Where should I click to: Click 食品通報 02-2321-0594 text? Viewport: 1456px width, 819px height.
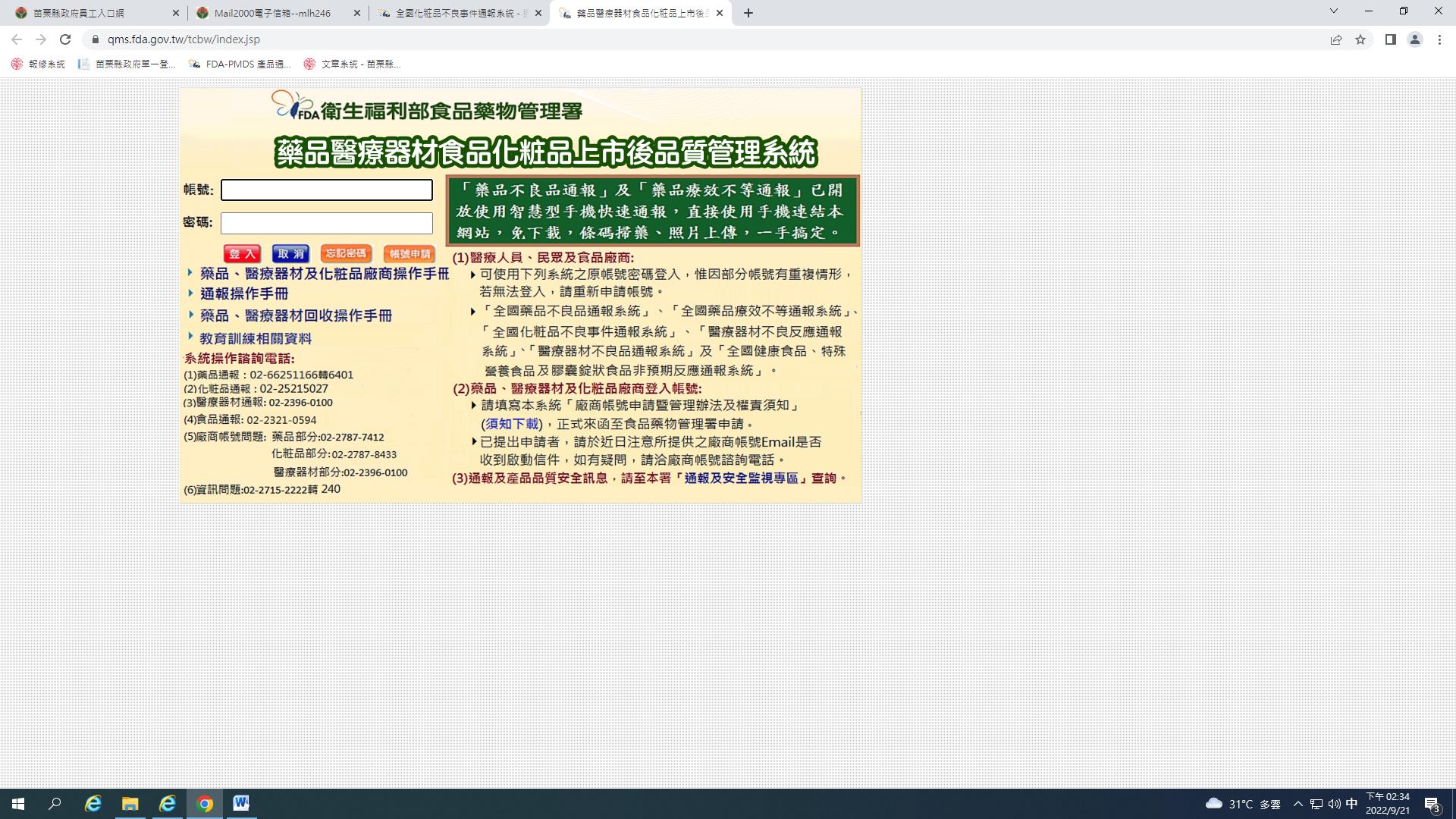(250, 420)
